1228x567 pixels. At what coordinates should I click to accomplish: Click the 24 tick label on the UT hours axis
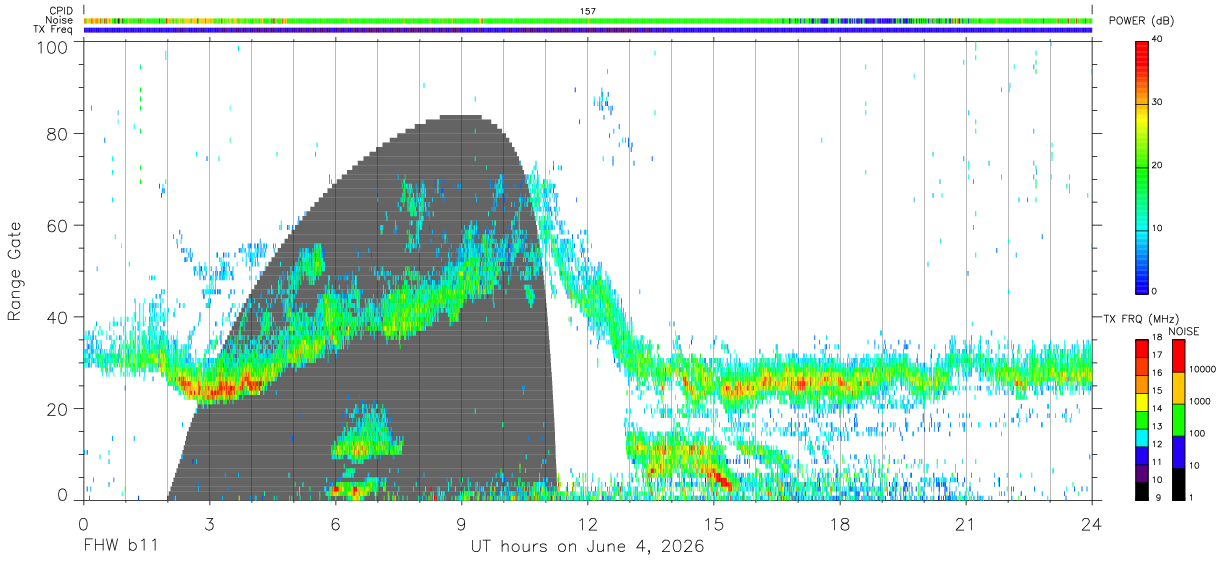(x=1092, y=523)
